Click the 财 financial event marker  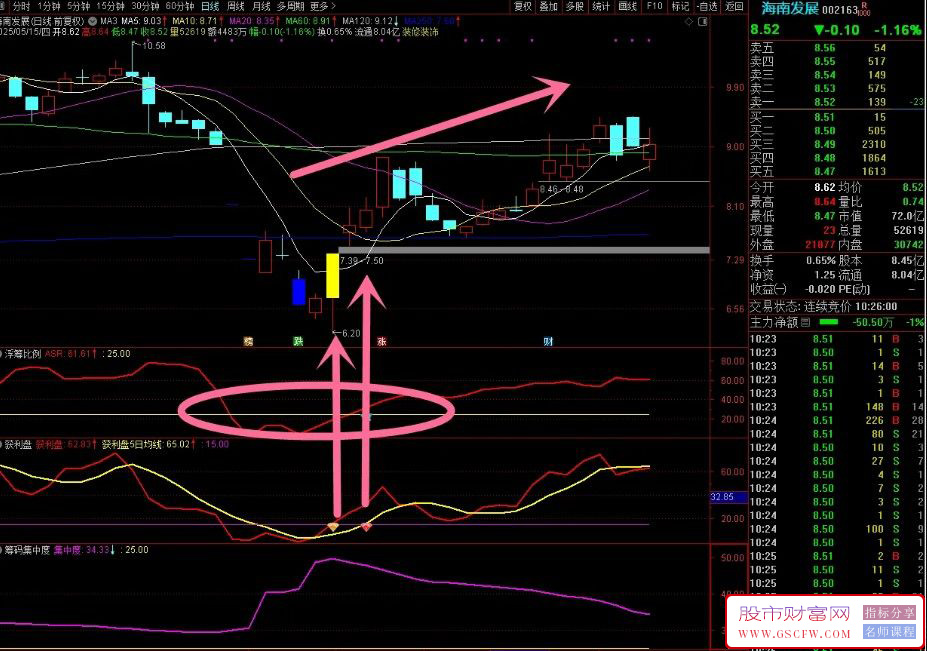[548, 341]
